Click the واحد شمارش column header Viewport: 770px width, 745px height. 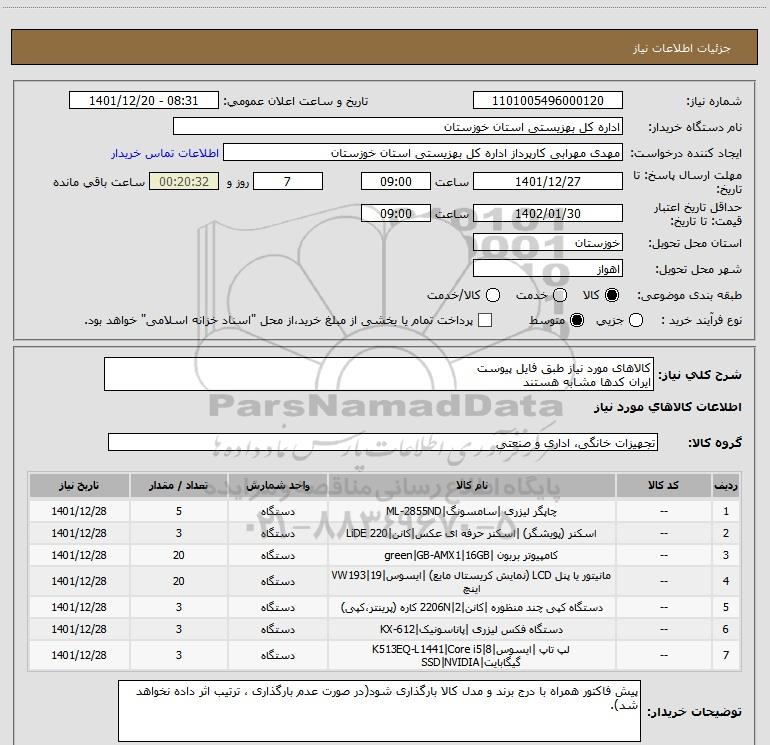pyautogui.click(x=277, y=486)
